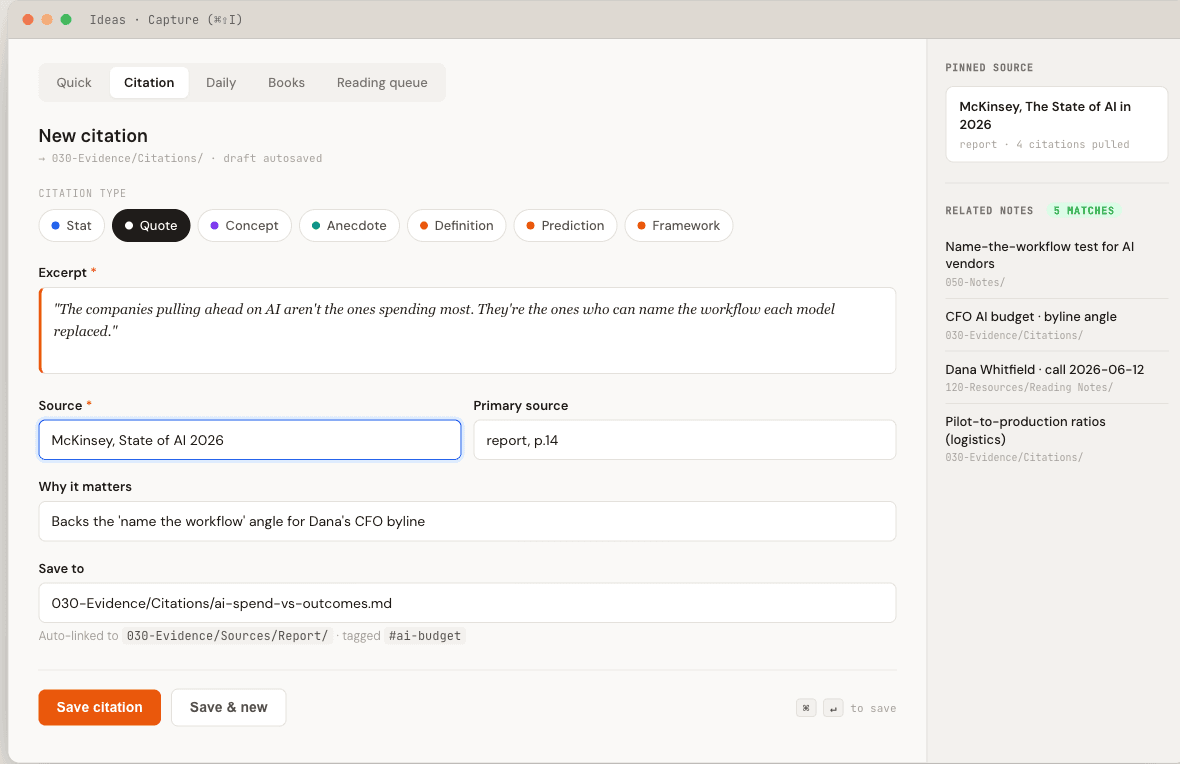Click the 'to save' shortcut hint text
The width and height of the screenshot is (1180, 764).
coord(873,708)
